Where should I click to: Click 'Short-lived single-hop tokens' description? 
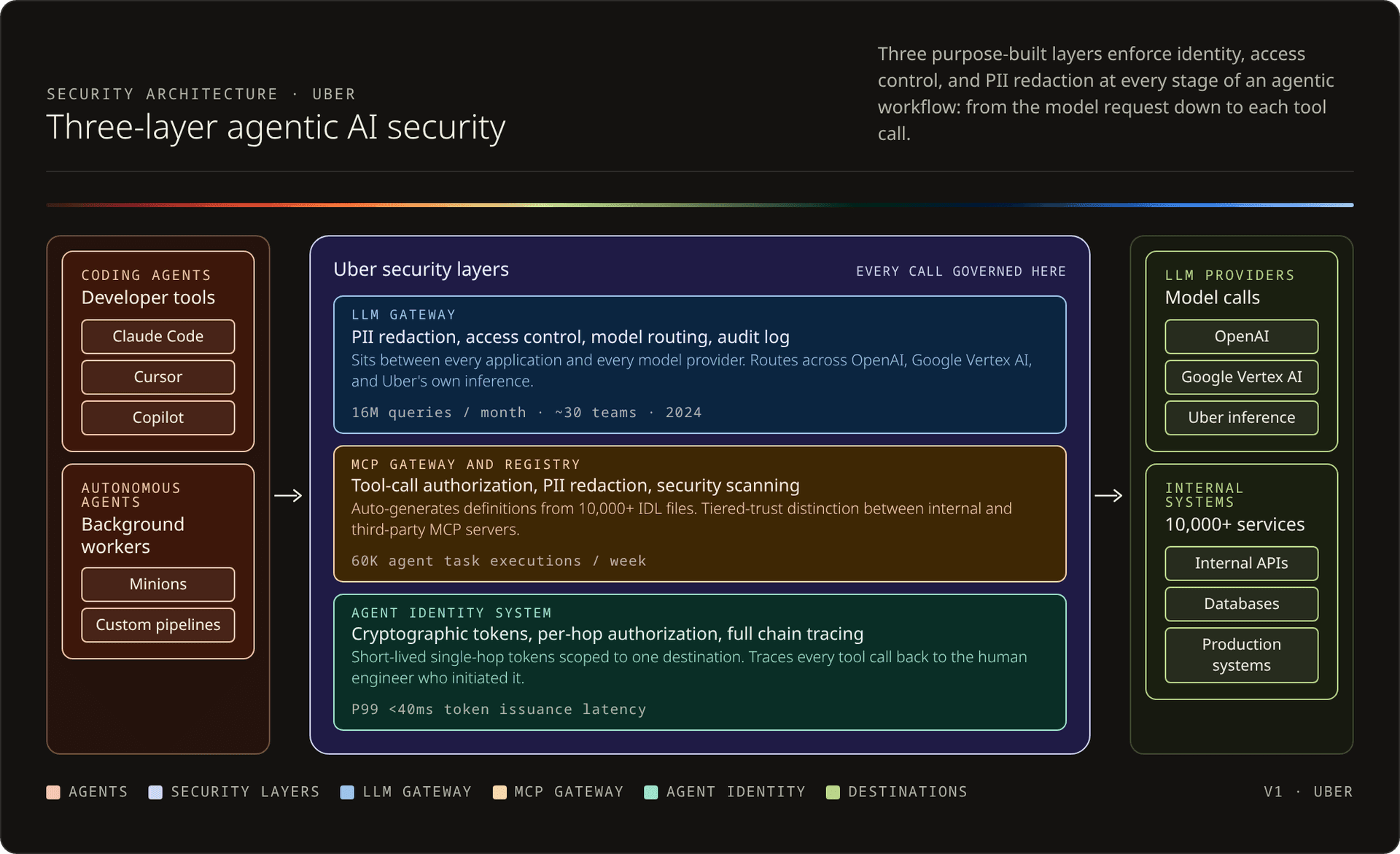(689, 667)
